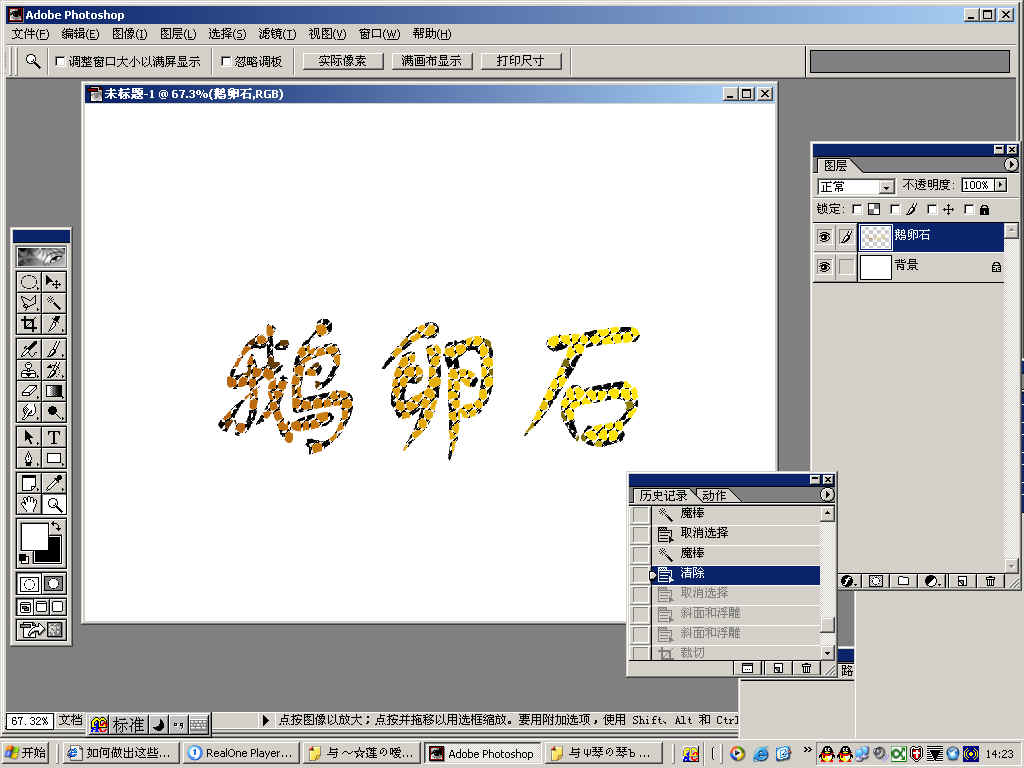Switch to the 动作 tab

[714, 495]
